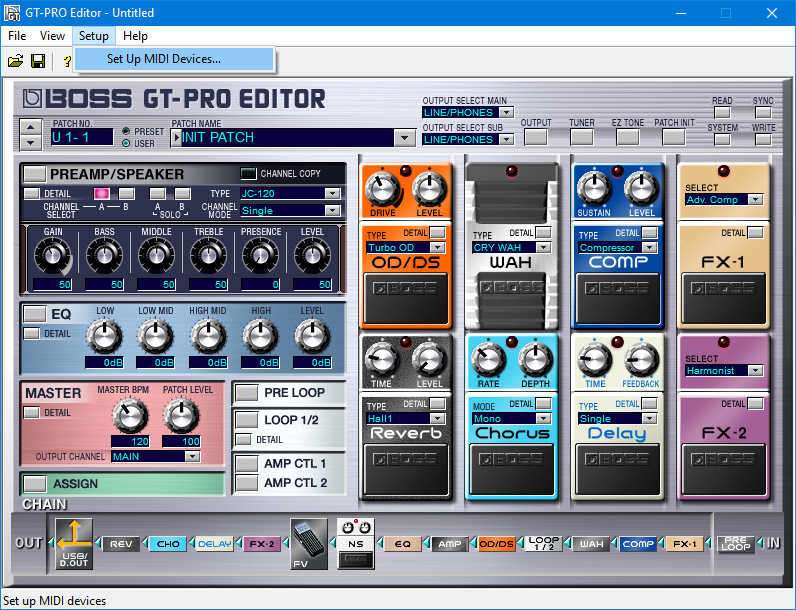Click the PATCH NO. up arrow
This screenshot has width=796, height=610.
coord(30,127)
